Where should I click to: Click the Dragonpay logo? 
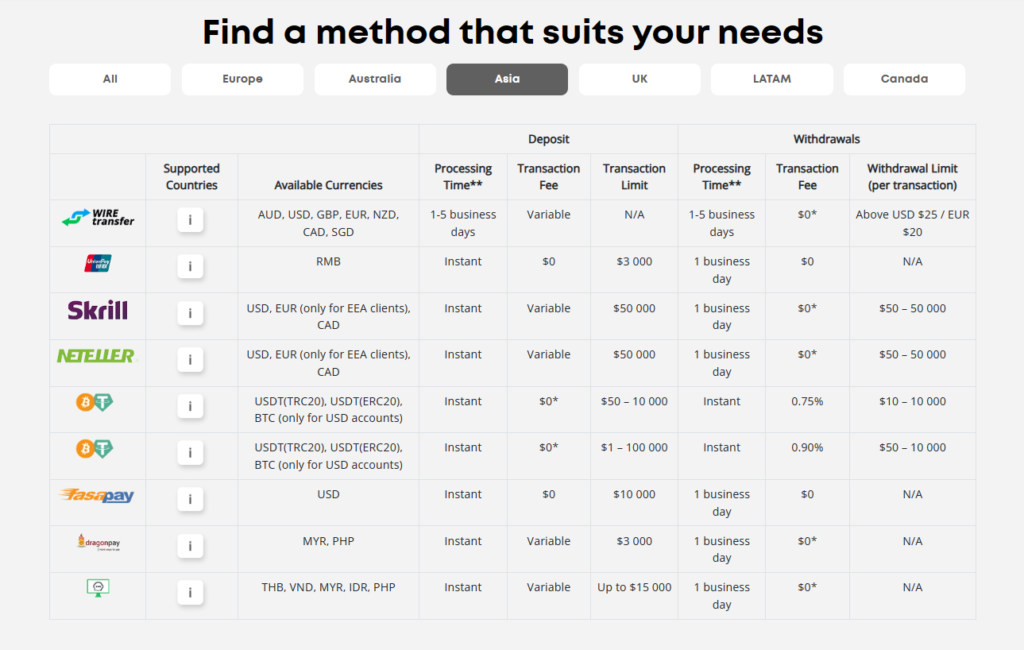point(97,542)
